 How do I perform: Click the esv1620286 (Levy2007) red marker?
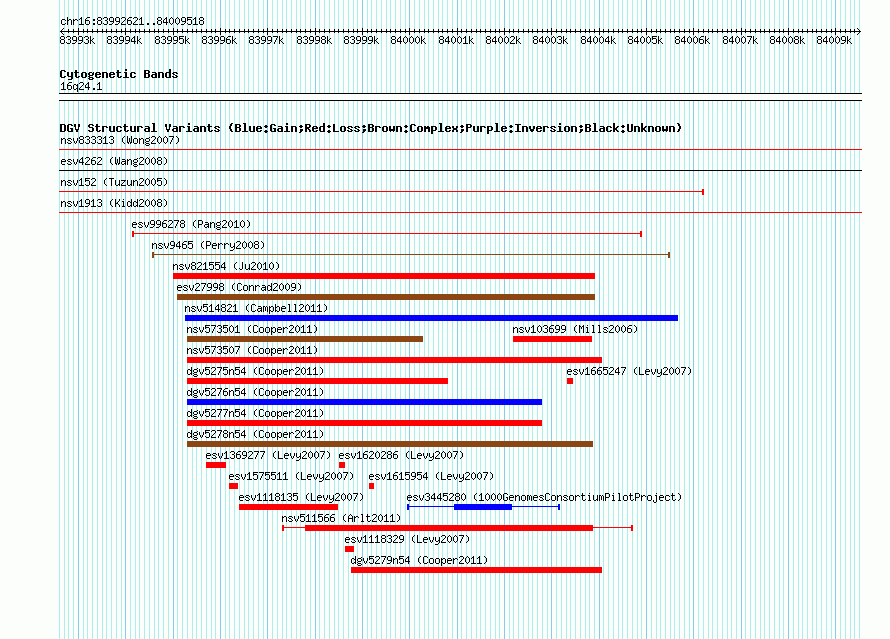(342, 465)
